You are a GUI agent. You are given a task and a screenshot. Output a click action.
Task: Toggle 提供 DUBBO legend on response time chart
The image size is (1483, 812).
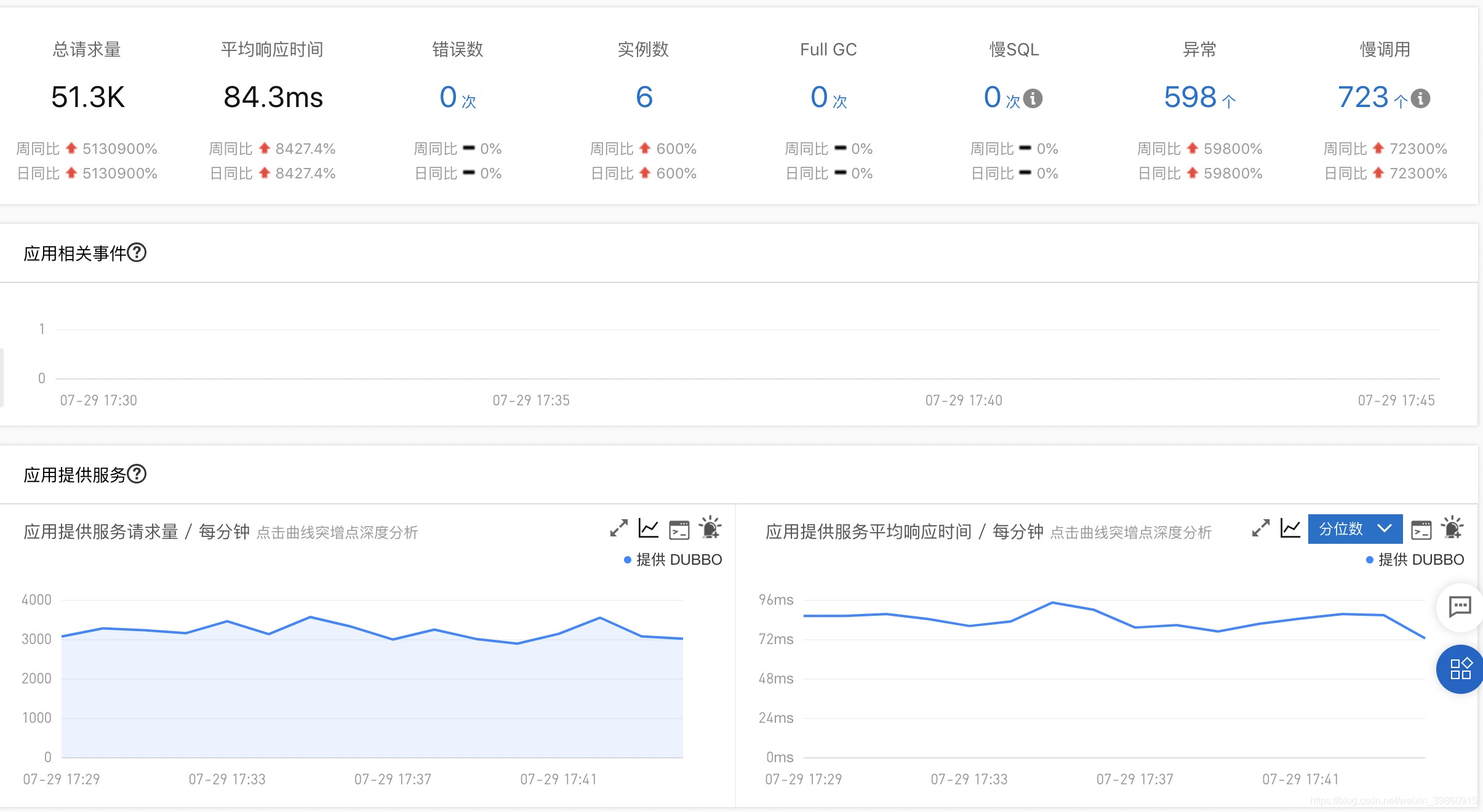[1415, 560]
